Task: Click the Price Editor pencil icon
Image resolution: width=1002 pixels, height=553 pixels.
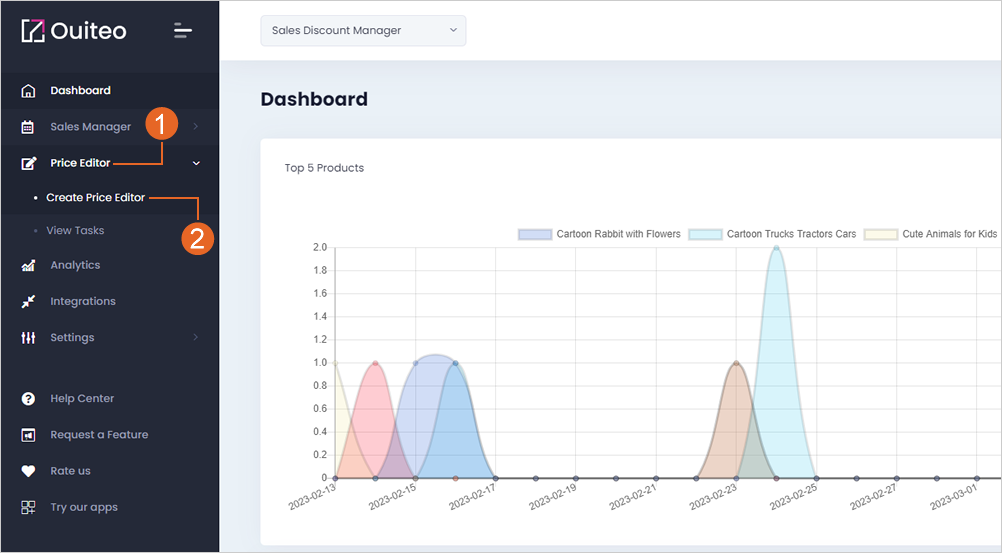Action: tap(29, 163)
